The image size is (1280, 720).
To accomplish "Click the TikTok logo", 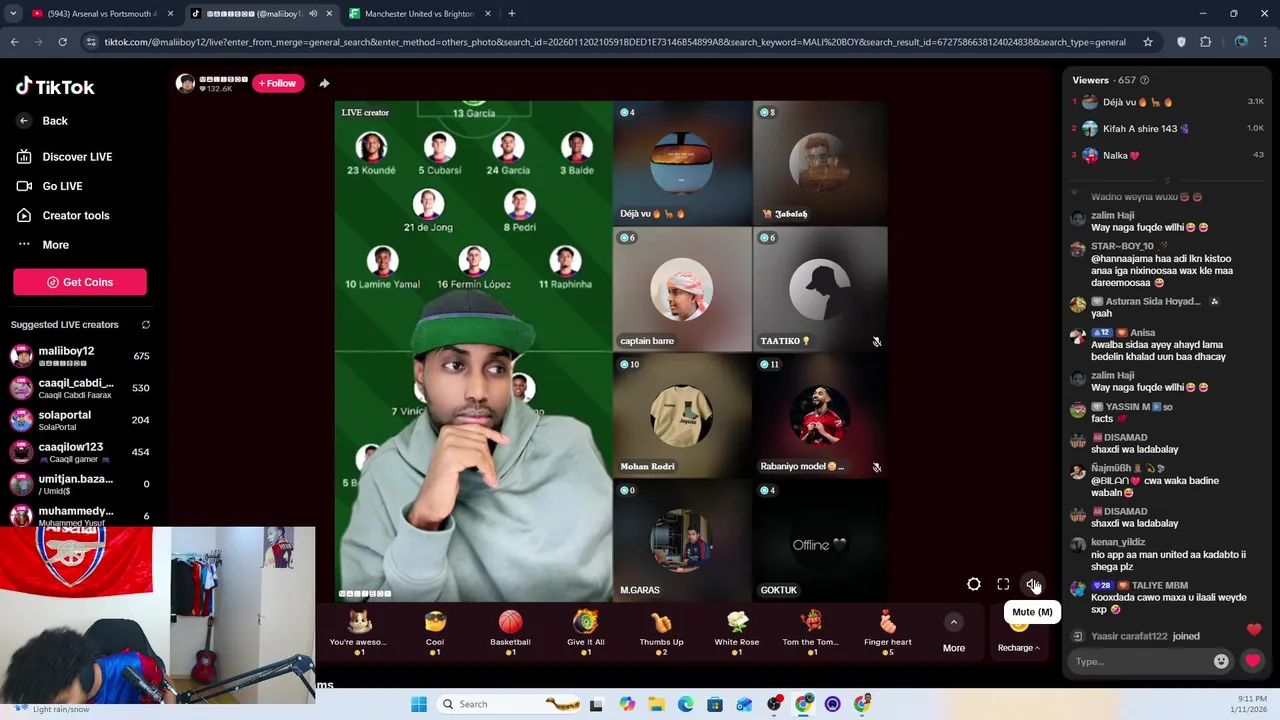I will 55,87.
